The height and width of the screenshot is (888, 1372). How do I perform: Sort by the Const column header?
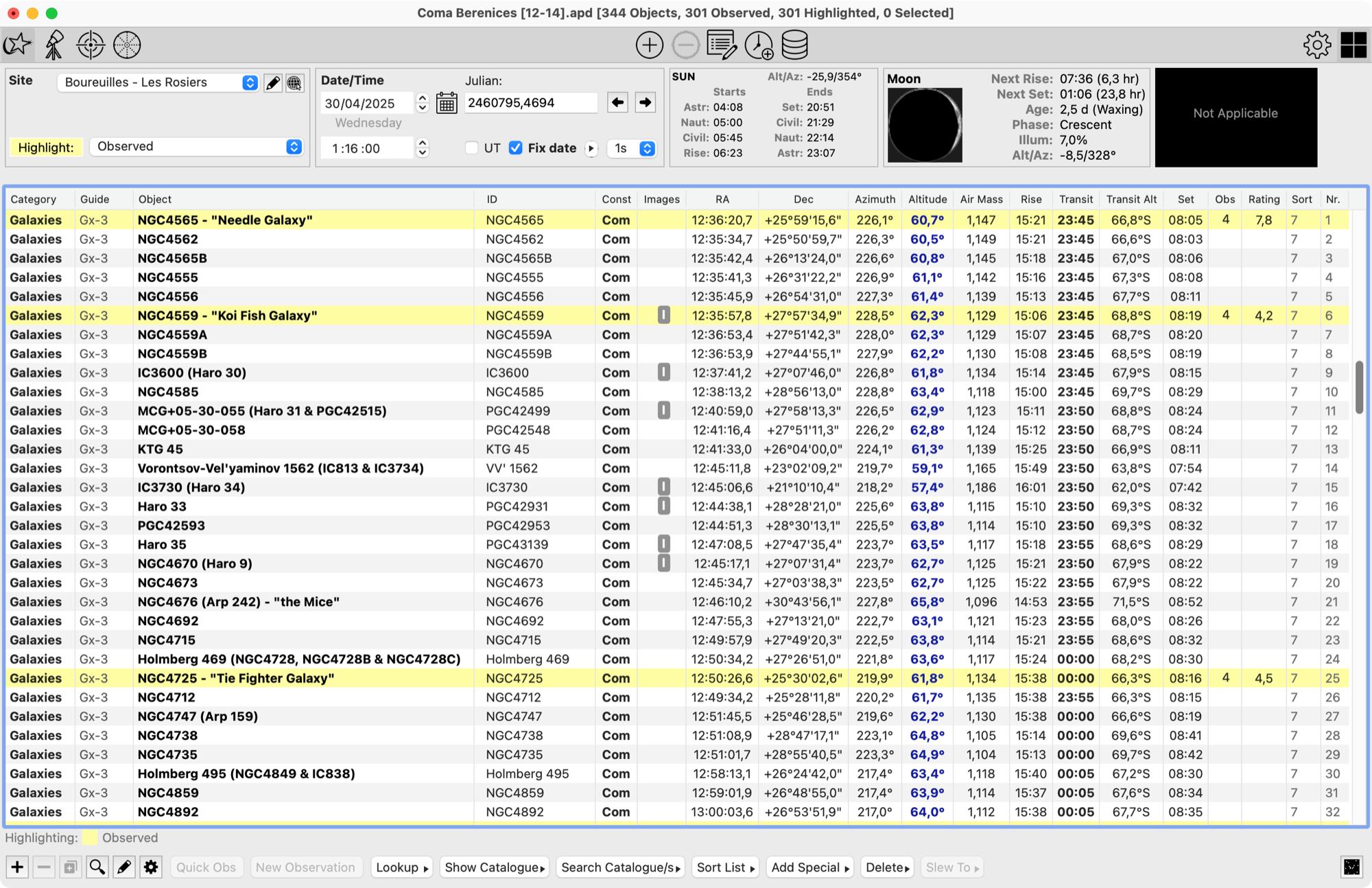pyautogui.click(x=616, y=199)
